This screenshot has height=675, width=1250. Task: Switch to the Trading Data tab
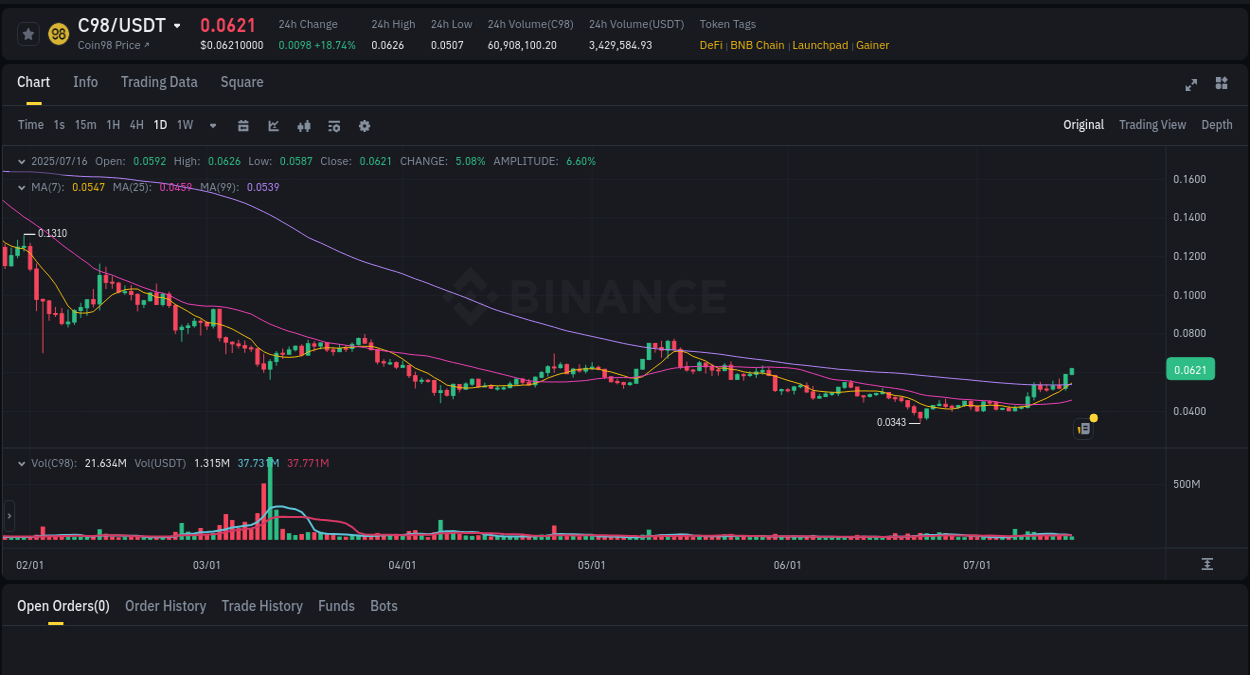pyautogui.click(x=159, y=82)
